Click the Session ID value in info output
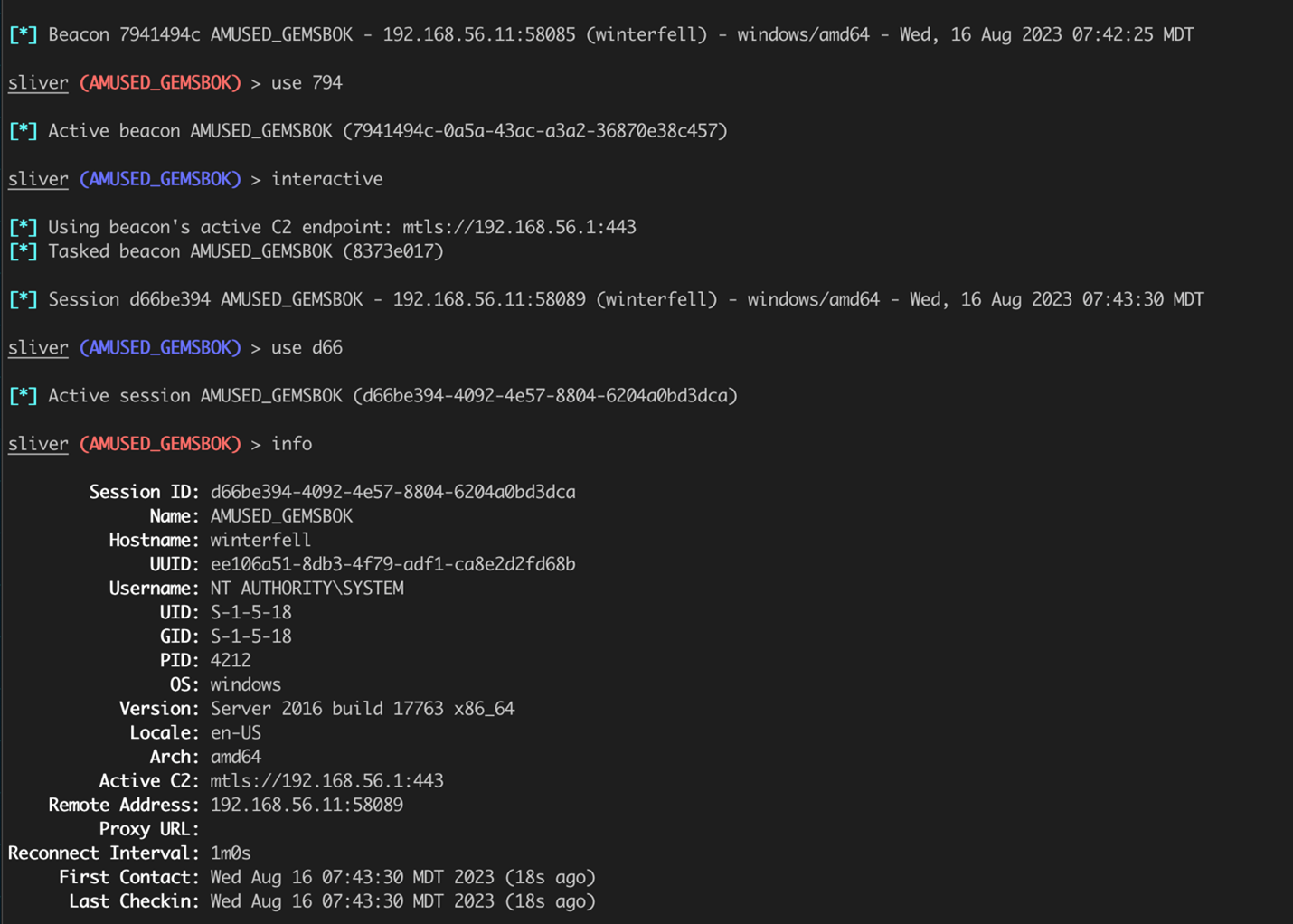 (392, 492)
